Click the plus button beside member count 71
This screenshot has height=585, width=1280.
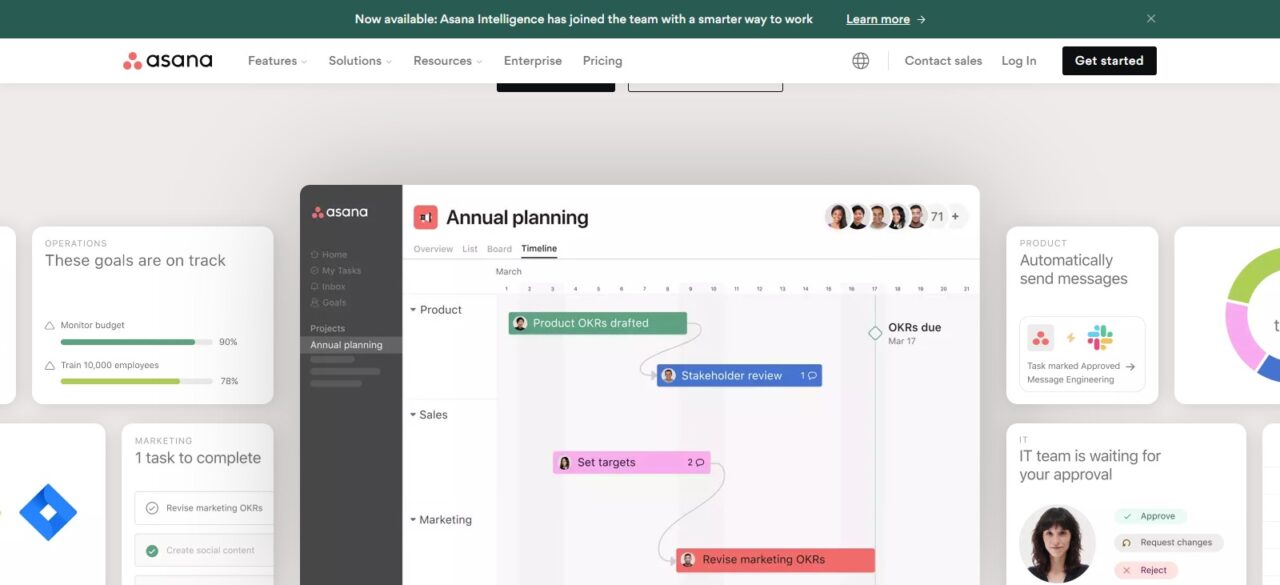coord(955,216)
